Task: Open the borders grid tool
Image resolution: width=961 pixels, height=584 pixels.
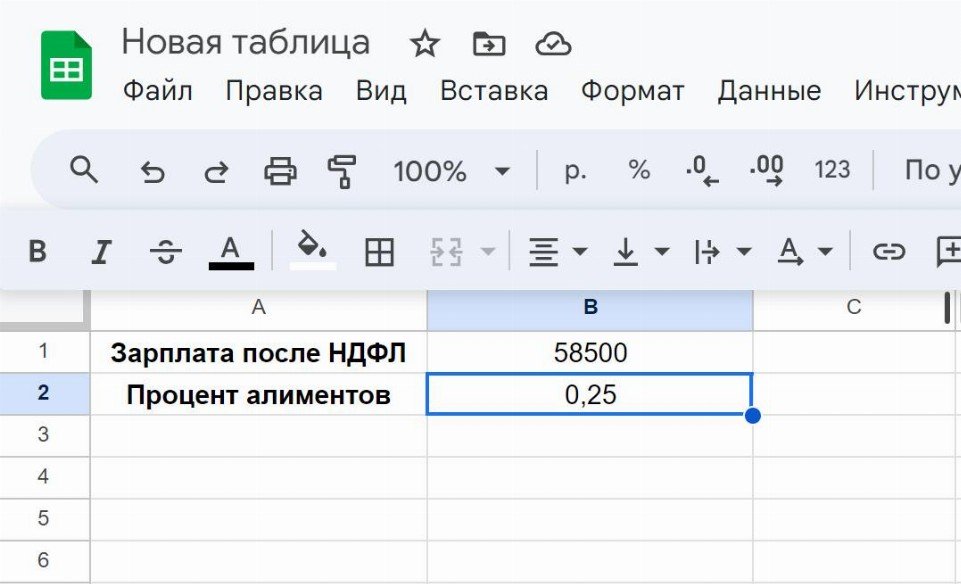Action: coord(379,252)
